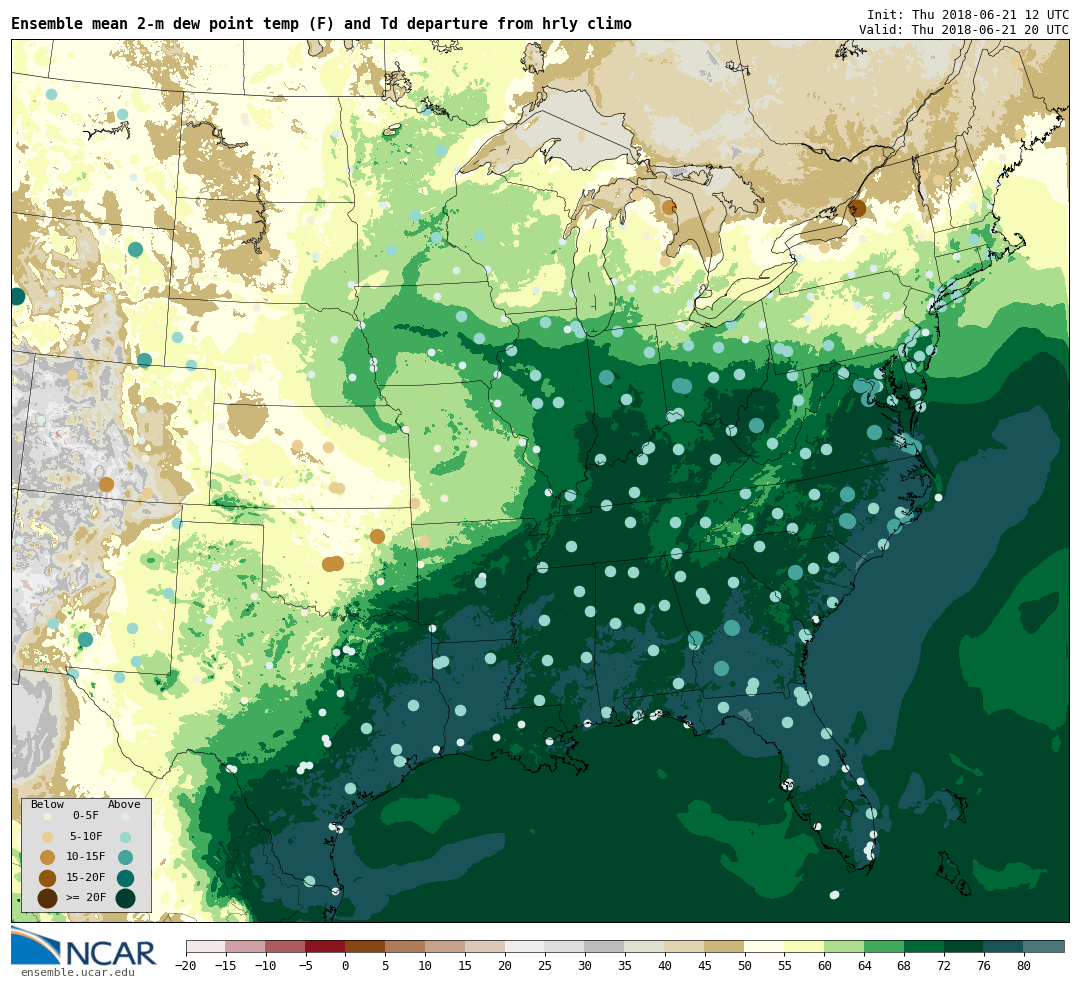Select the 5 to 10 color bar swatch
This screenshot has width=1080, height=985.
click(405, 946)
